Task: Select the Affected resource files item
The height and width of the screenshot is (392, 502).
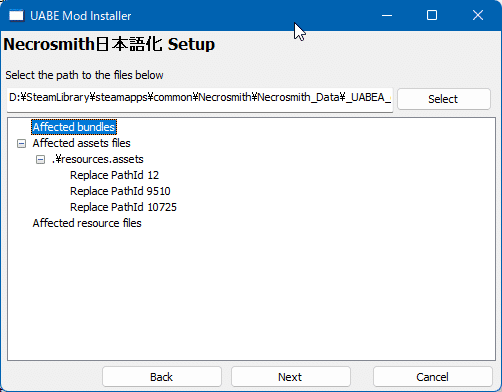Action: point(87,223)
